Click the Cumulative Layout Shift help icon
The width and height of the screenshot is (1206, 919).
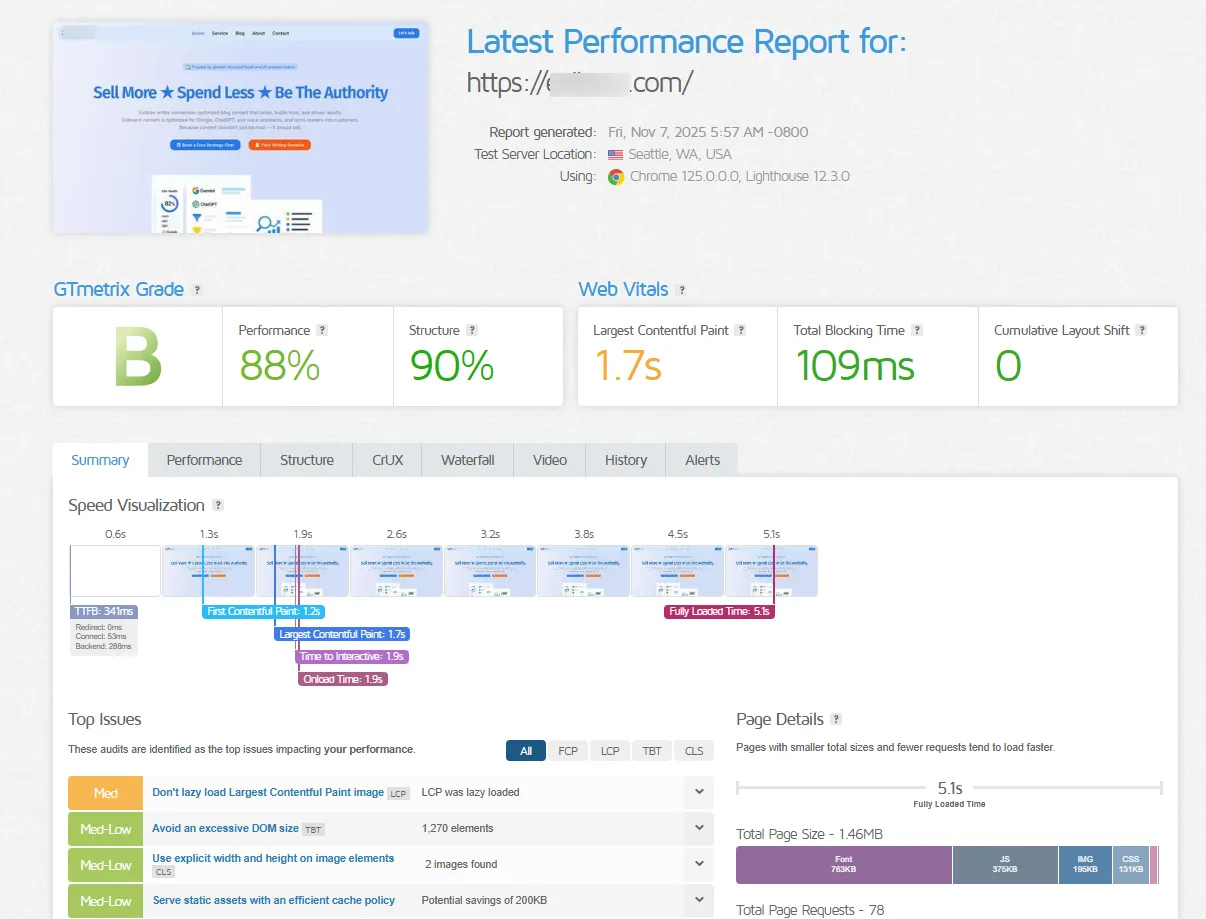[1141, 330]
